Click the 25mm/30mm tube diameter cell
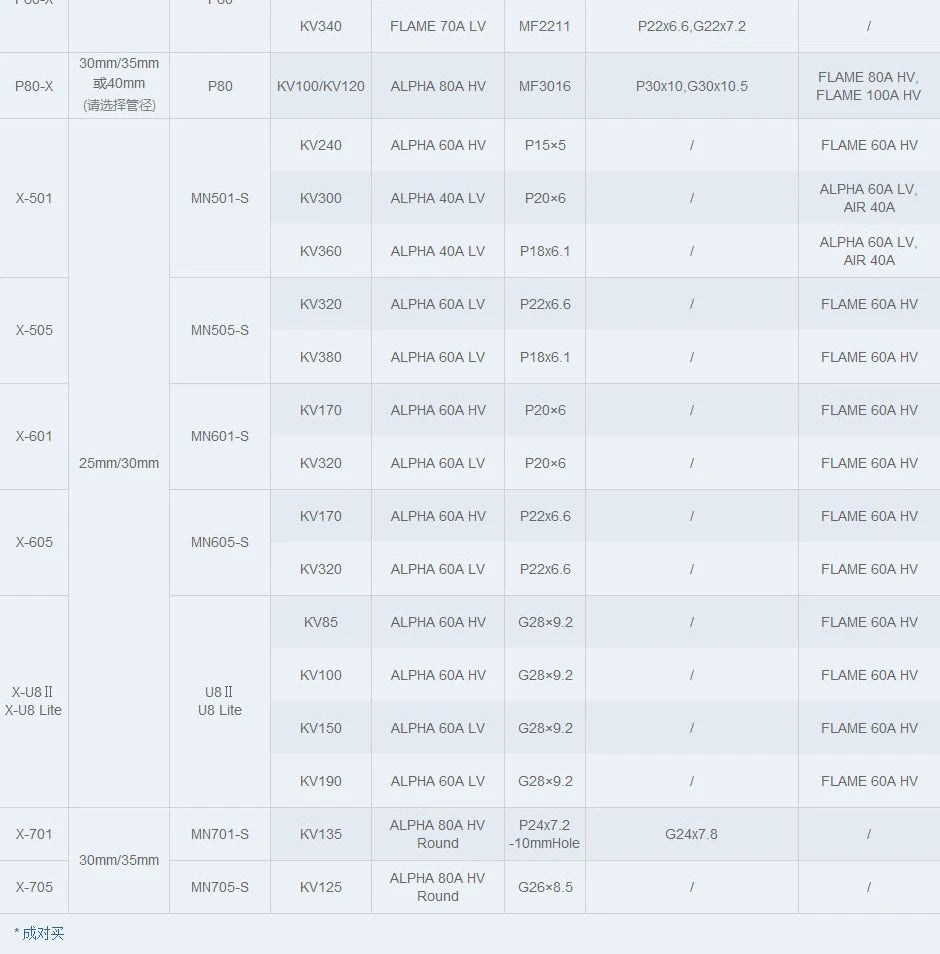 tap(119, 463)
